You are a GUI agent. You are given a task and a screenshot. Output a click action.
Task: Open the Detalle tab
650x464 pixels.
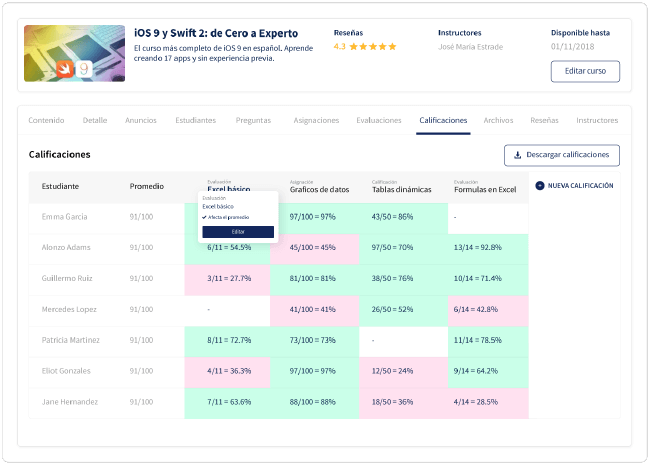pyautogui.click(x=95, y=120)
